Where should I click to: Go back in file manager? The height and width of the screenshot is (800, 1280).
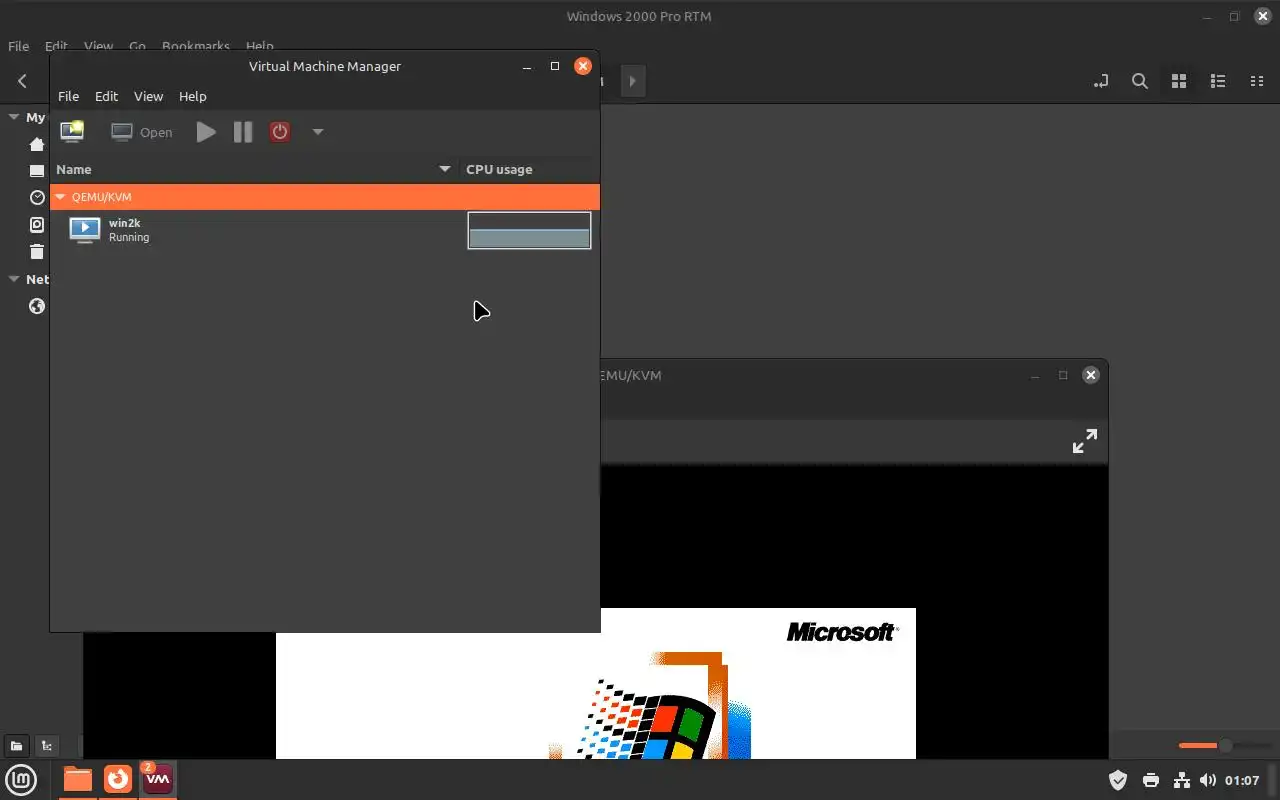[22, 81]
